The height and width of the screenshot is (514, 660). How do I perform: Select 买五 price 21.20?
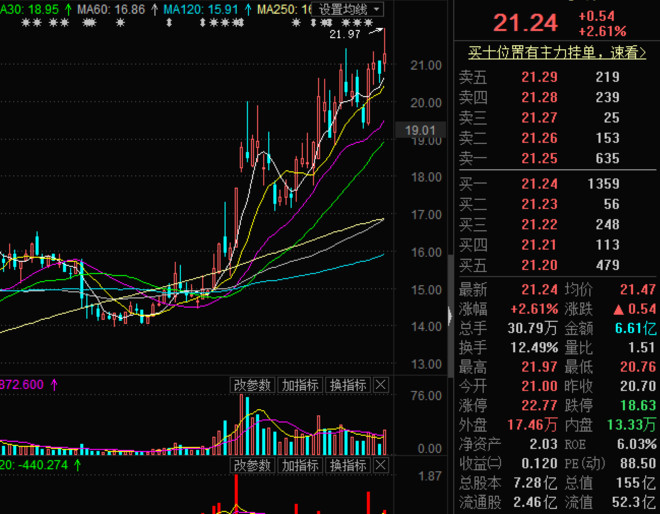[x=539, y=265]
